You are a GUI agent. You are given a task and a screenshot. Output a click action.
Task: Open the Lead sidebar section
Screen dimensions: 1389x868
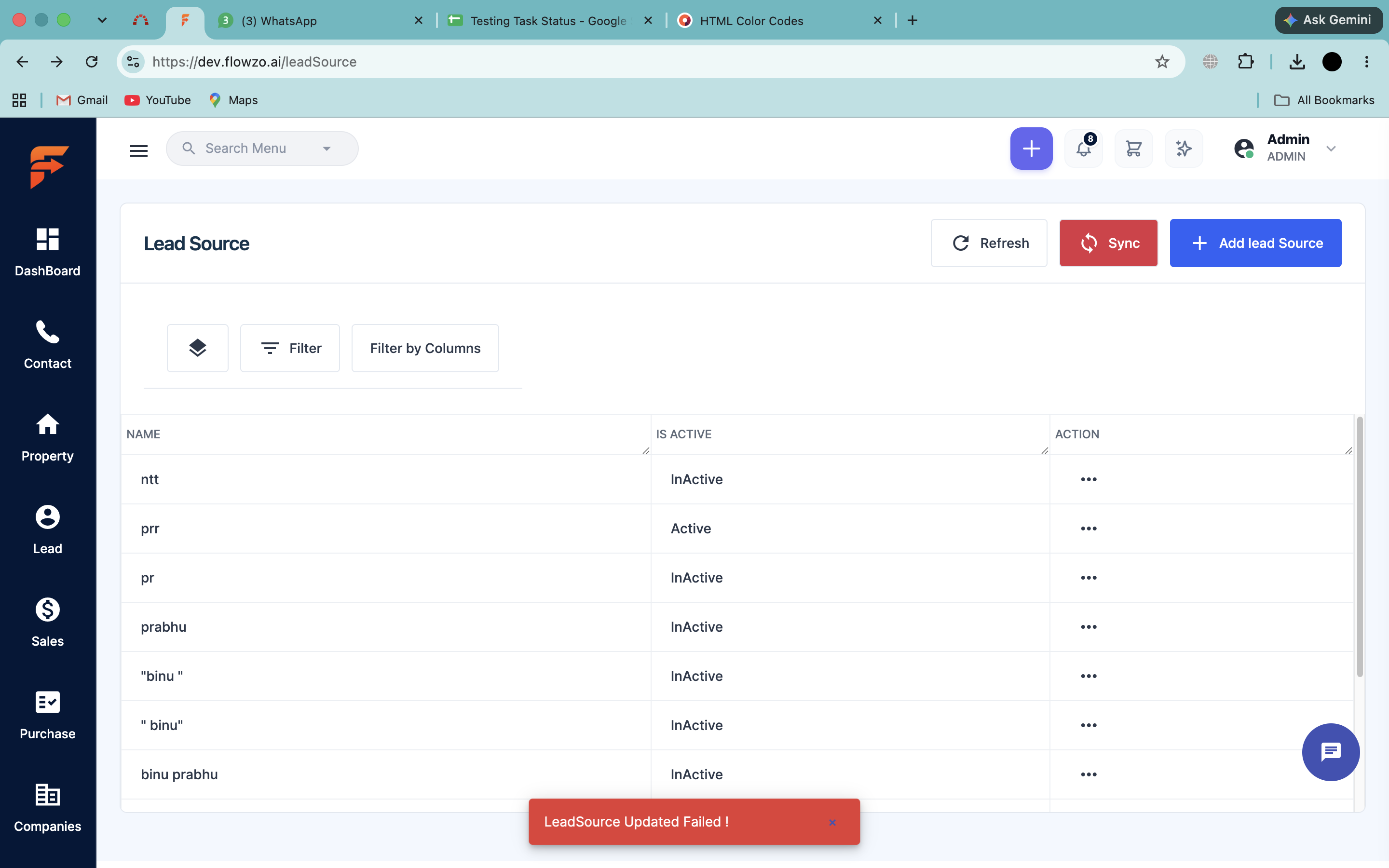[x=48, y=530]
